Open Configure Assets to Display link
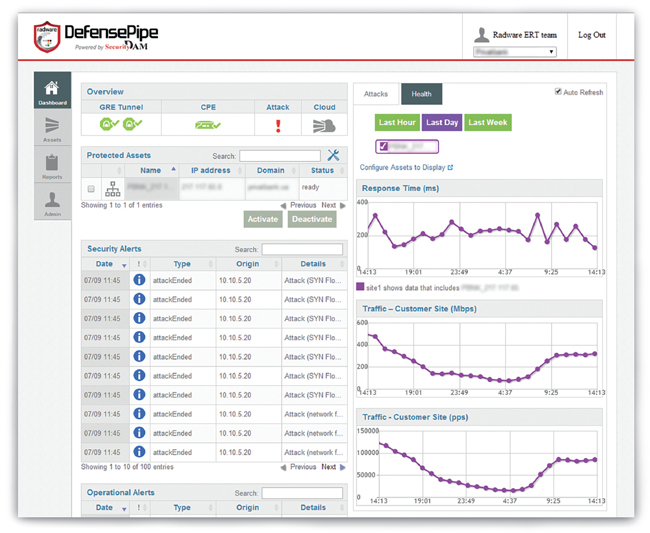Screen dimensions: 650x533 pyautogui.click(x=403, y=167)
